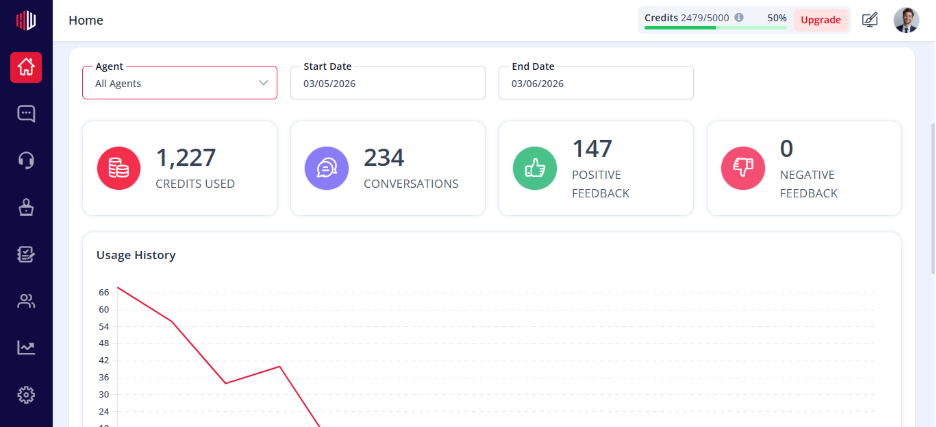This screenshot has width=936, height=427.
Task: Click the End Date field
Action: pyautogui.click(x=596, y=82)
